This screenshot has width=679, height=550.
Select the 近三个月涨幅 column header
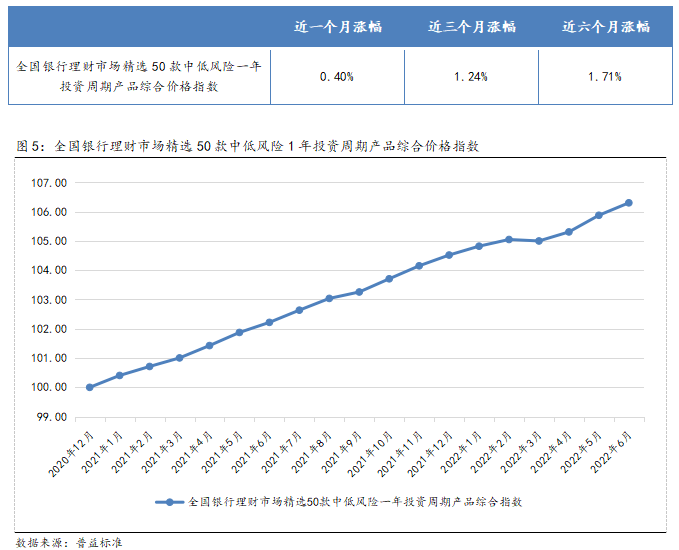click(x=471, y=26)
